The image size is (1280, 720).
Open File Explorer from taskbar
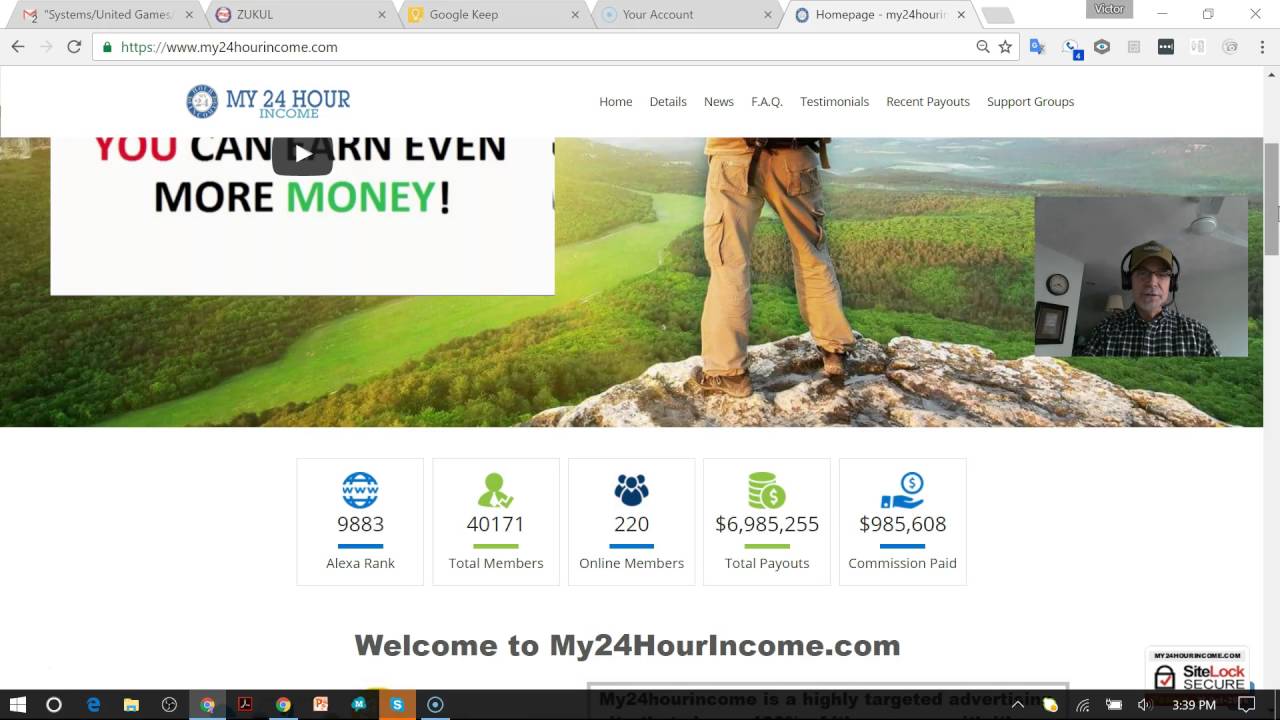[x=131, y=705]
